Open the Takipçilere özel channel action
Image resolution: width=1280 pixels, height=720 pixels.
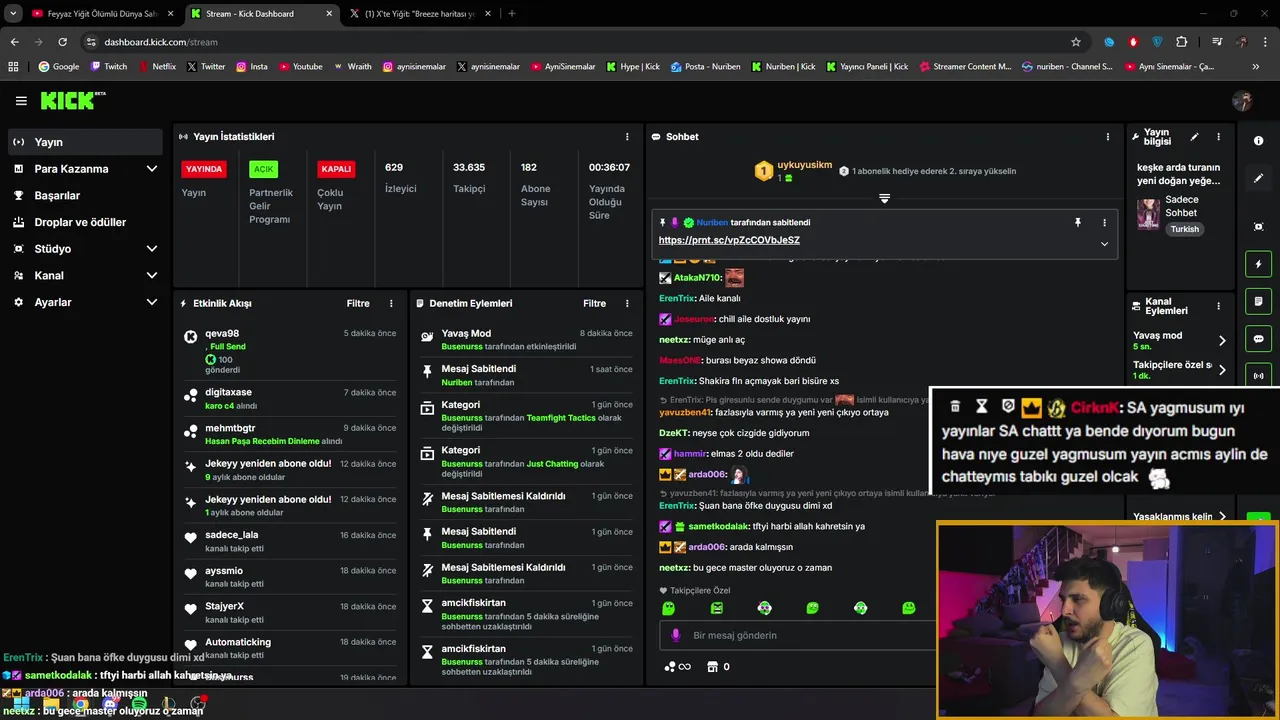pos(1180,369)
